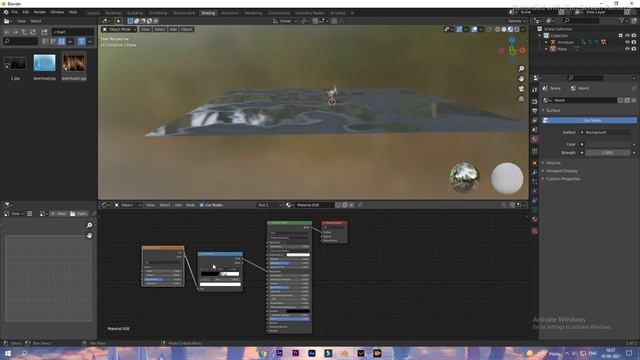Refresh the file browser list icon
Image resolution: width=640 pixels, height=360 pixels.
tap(33, 32)
